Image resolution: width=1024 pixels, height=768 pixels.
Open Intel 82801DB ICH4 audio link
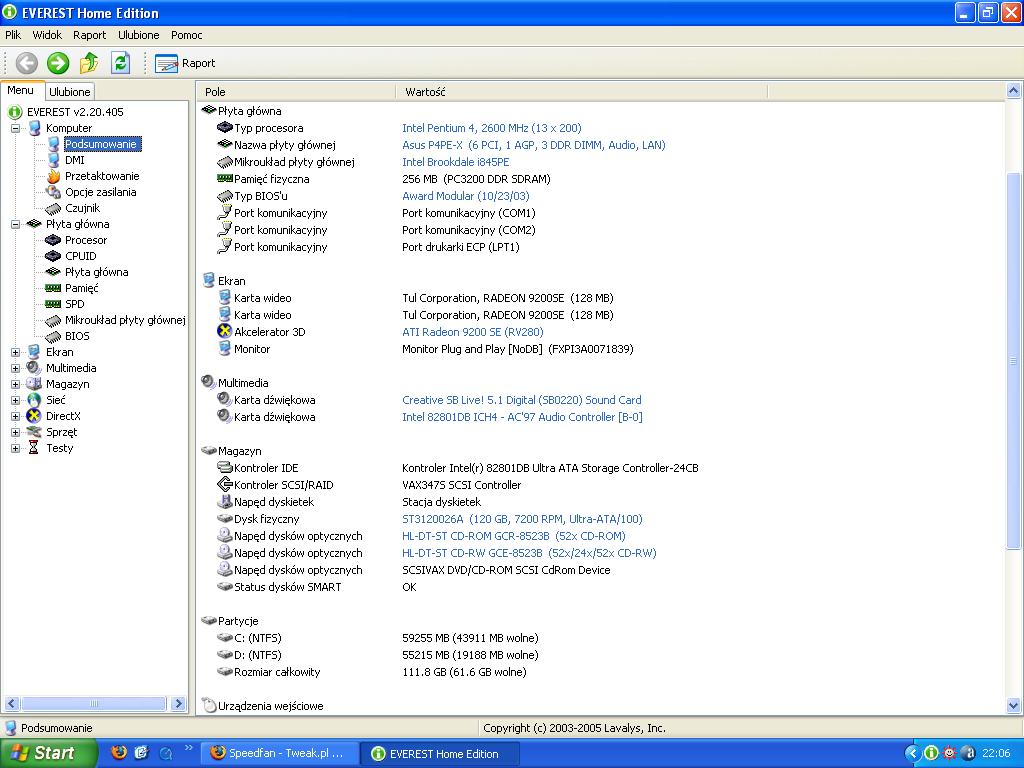pyautogui.click(x=522, y=417)
